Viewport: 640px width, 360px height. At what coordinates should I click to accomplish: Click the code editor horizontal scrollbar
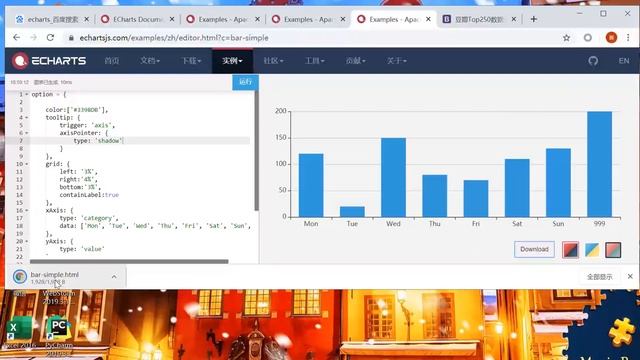pyautogui.click(x=129, y=262)
